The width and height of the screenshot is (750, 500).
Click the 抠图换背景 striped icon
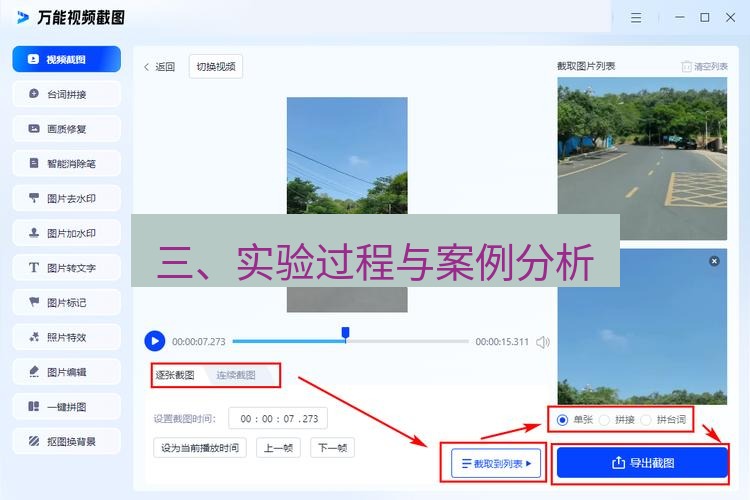pos(33,441)
